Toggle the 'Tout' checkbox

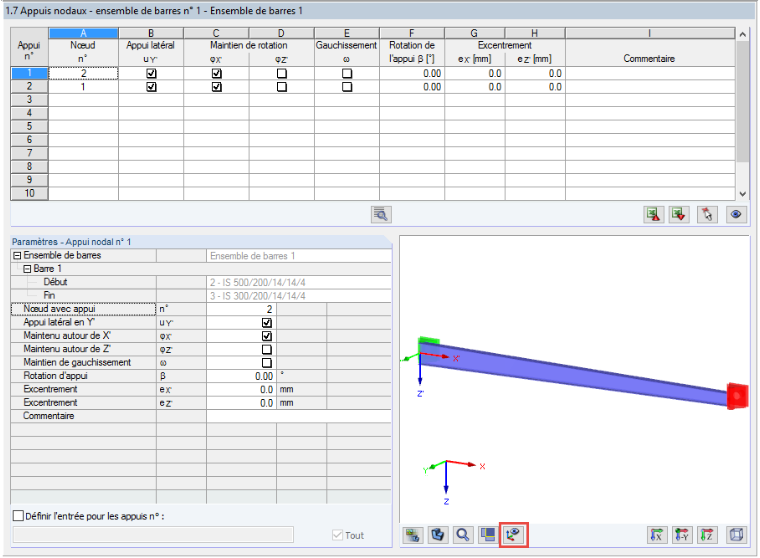tap(337, 535)
